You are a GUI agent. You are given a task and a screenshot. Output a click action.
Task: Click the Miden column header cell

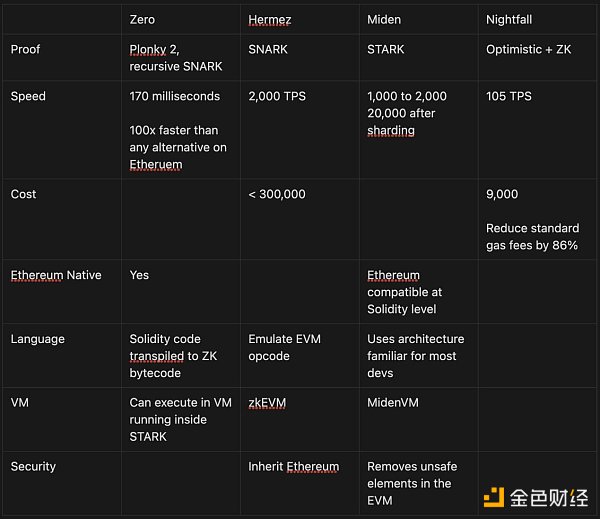384,20
